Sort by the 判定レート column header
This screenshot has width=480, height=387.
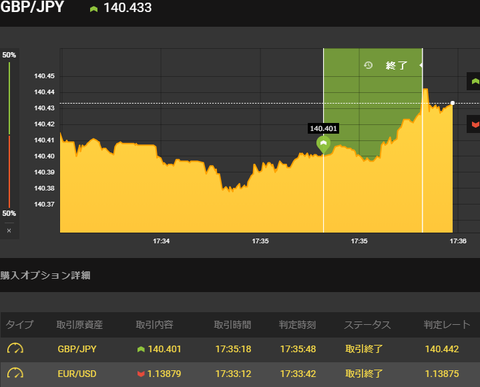pos(447,324)
